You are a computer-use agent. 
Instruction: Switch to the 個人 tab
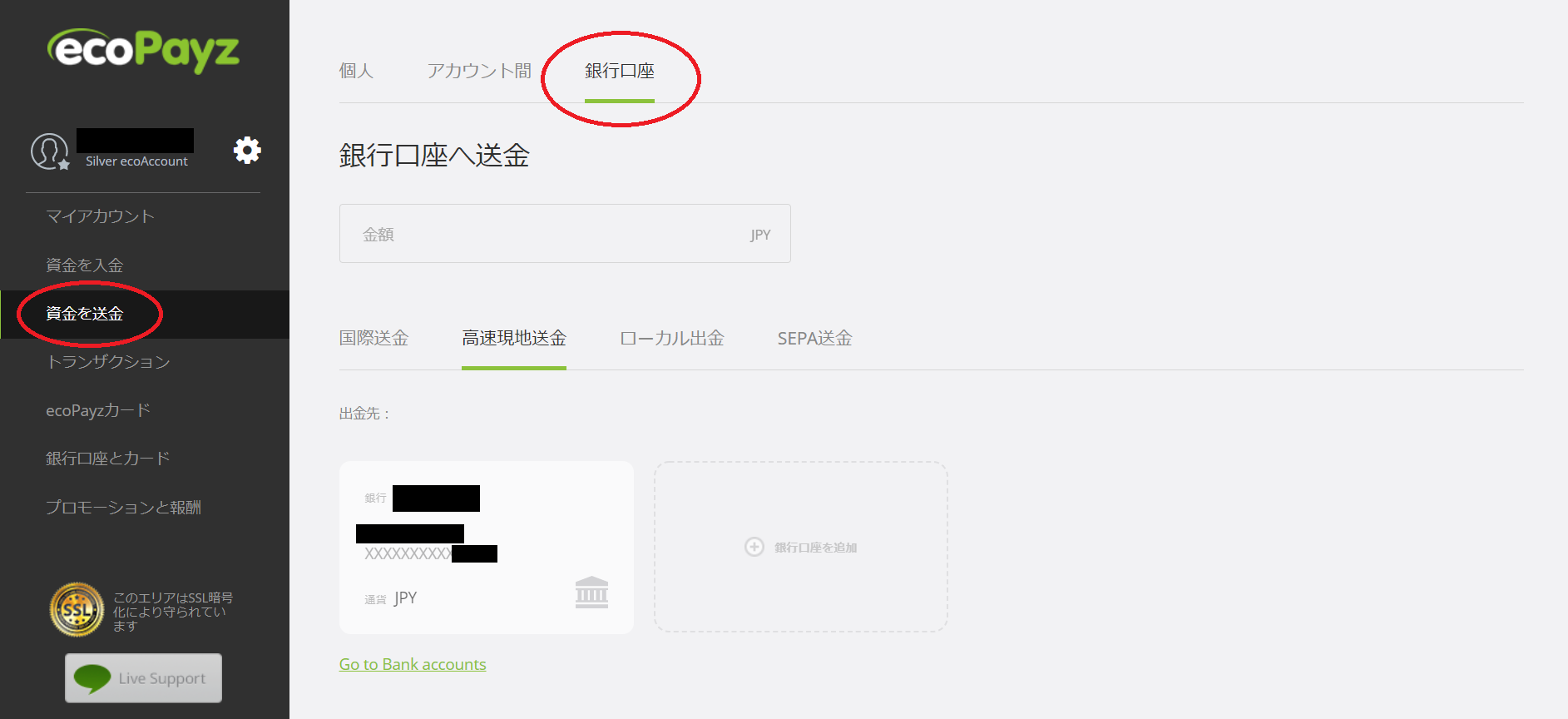pos(356,71)
